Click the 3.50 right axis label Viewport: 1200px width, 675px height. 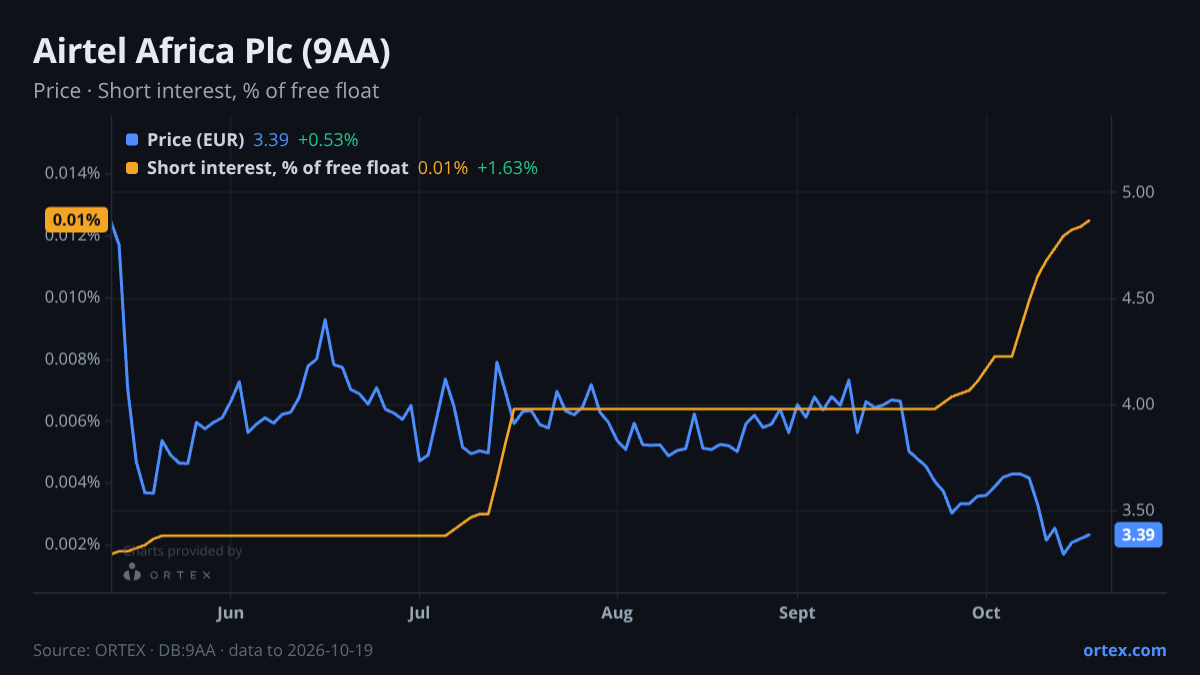tap(1139, 510)
